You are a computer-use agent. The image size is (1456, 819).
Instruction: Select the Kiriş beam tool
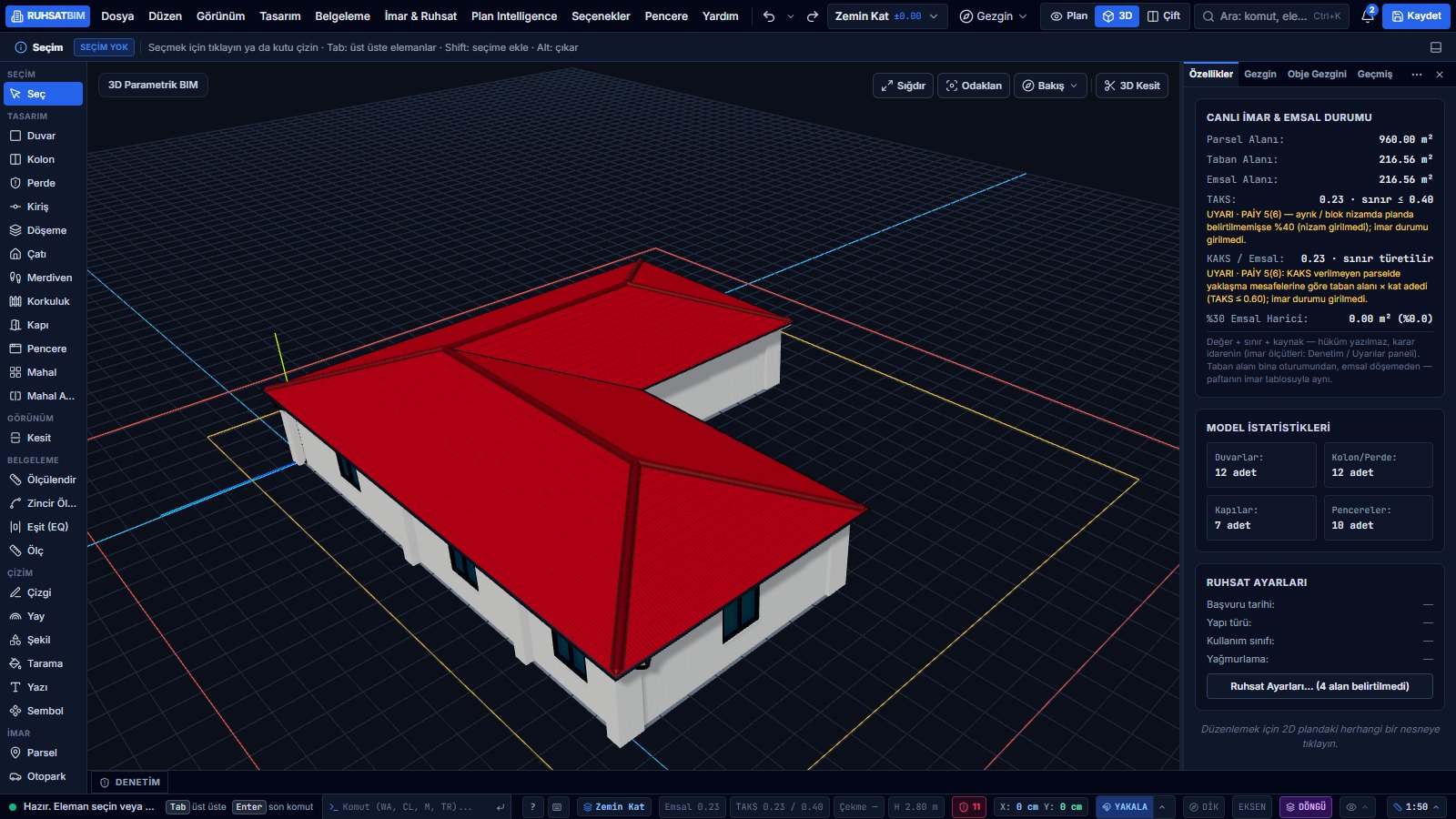pos(43,207)
